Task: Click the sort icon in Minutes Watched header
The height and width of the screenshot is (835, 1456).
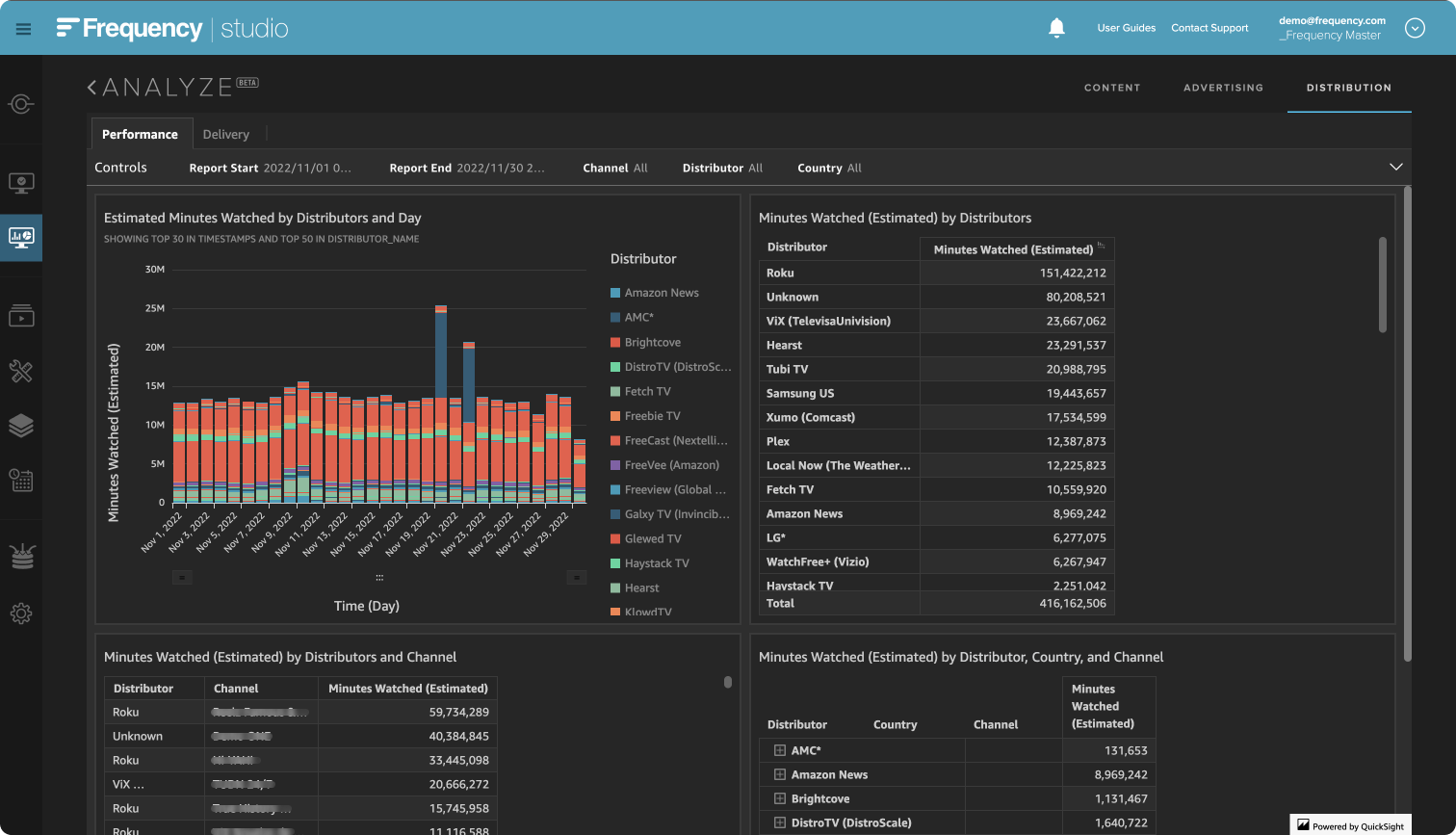Action: [1102, 247]
